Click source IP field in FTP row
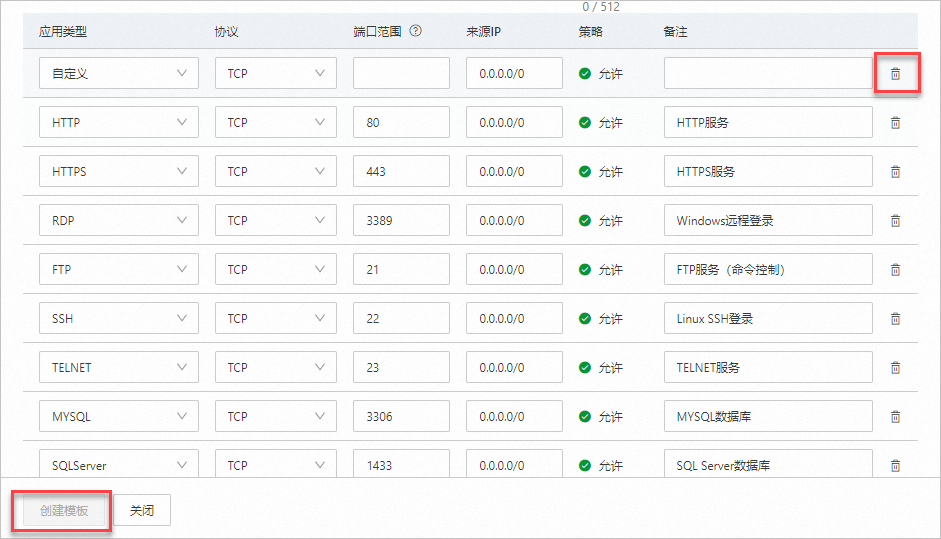 (x=514, y=270)
